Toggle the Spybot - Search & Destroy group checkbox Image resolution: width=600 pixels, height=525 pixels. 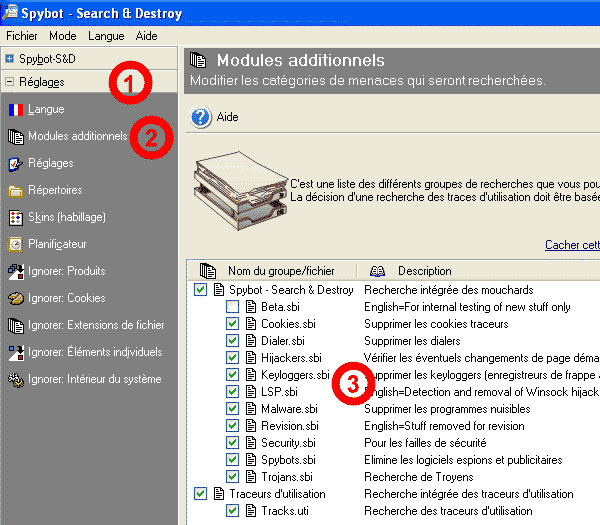(x=201, y=290)
